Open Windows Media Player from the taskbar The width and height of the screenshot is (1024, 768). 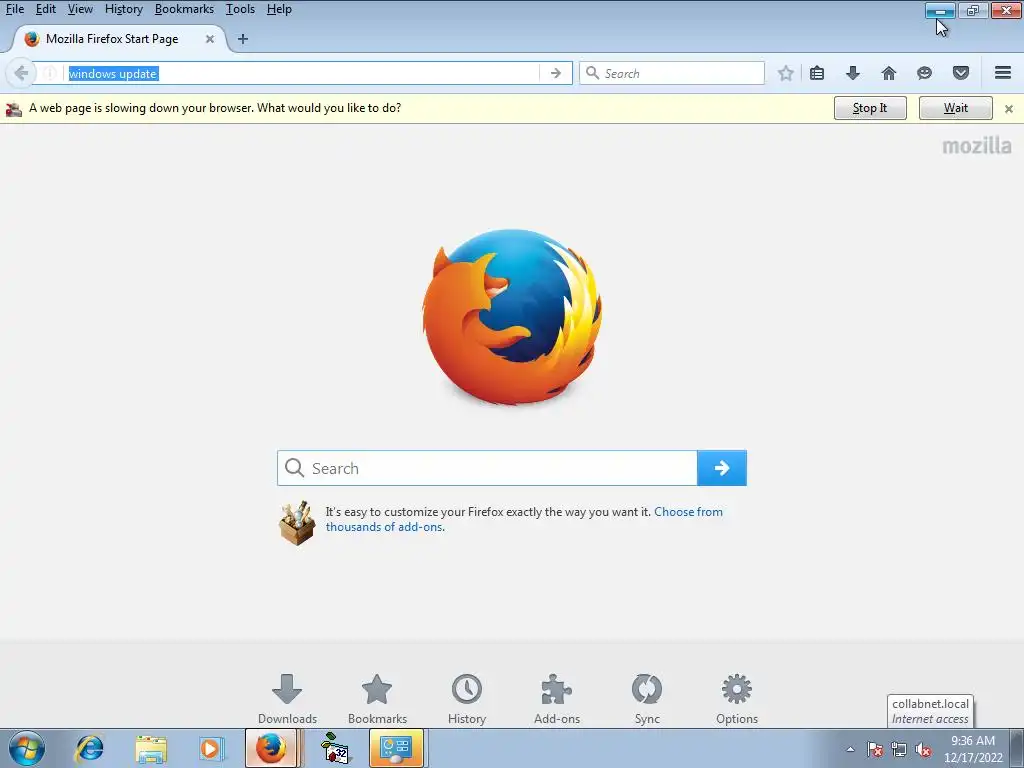(210, 748)
